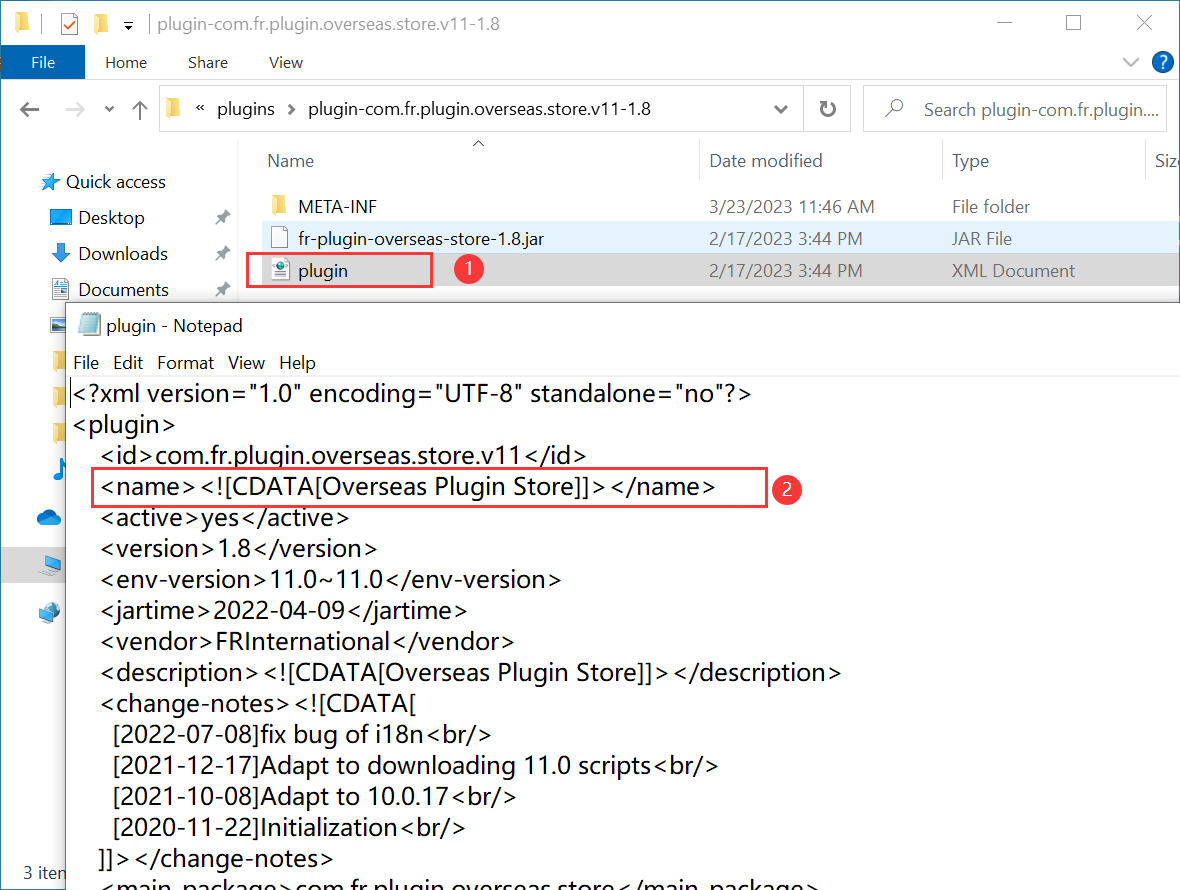The image size is (1180, 890).
Task: Switch to the View ribbon tab
Action: [285, 62]
